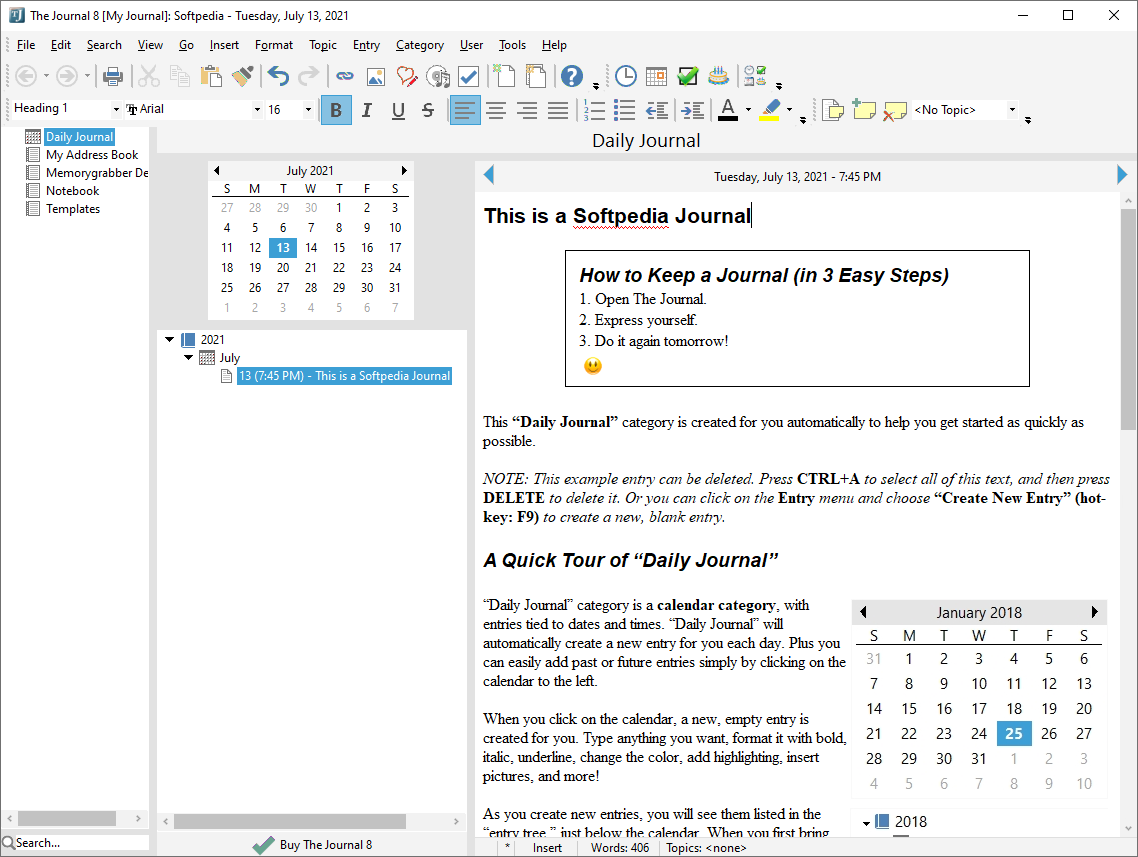This screenshot has width=1138, height=857.
Task: Click the birthday cake icon
Action: pos(719,76)
